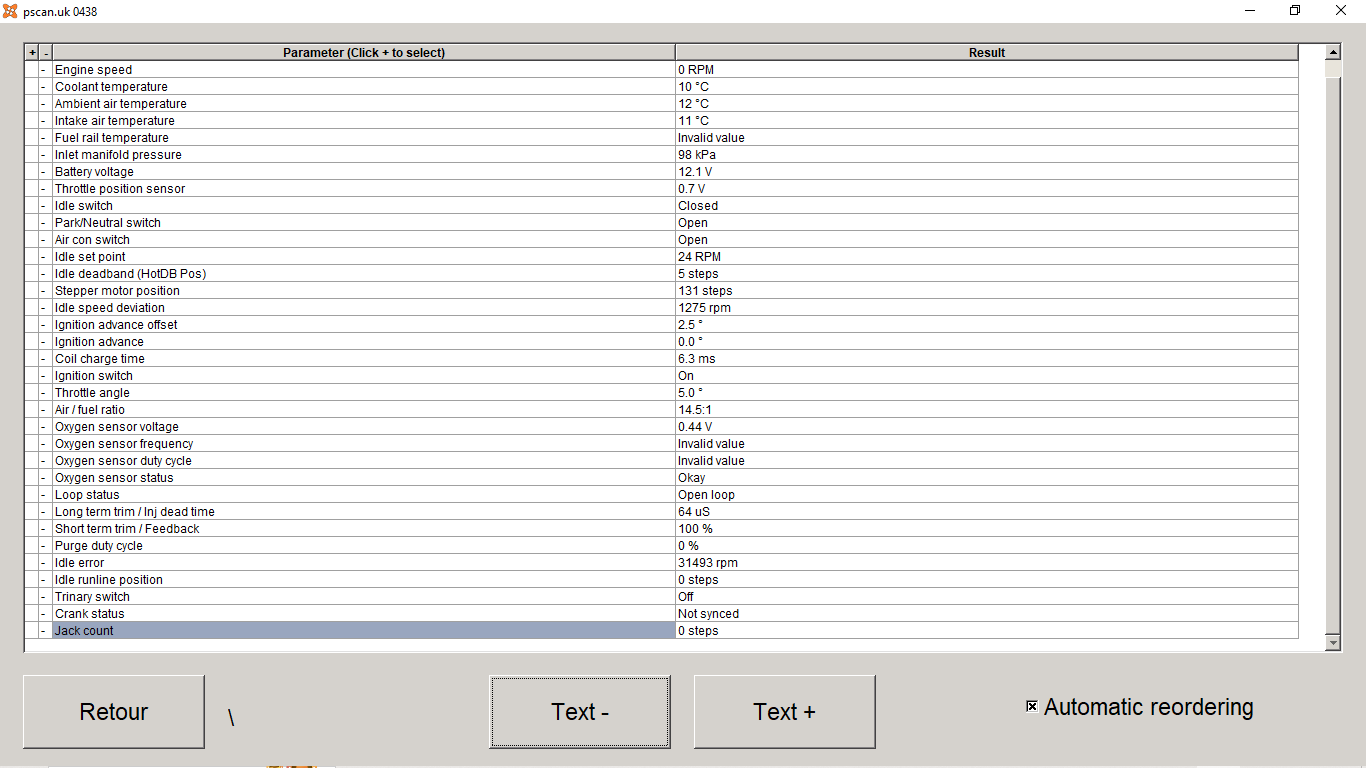Select the Throttle angle parameter
This screenshot has height=768, width=1366.
[364, 393]
